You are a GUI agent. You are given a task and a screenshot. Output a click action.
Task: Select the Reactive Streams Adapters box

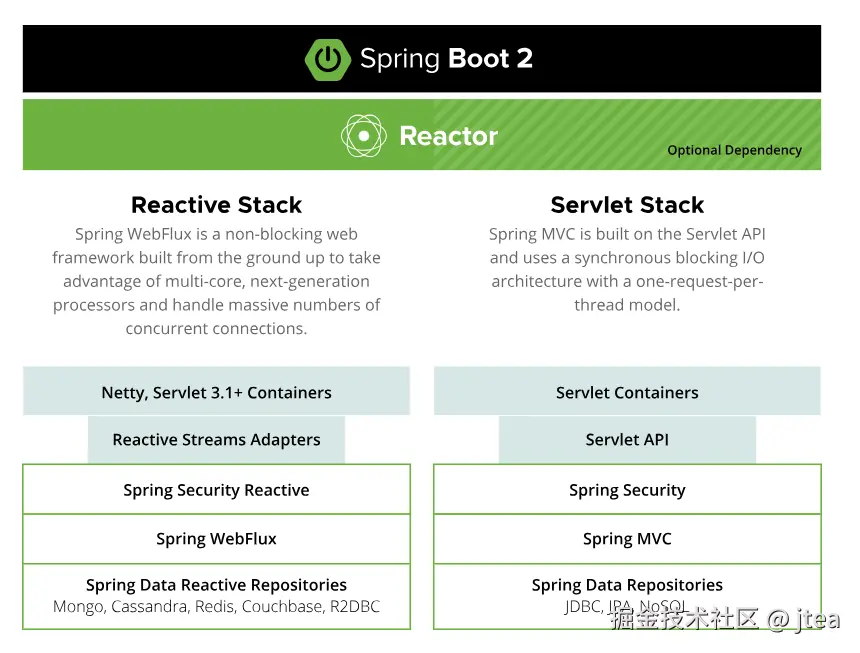216,440
